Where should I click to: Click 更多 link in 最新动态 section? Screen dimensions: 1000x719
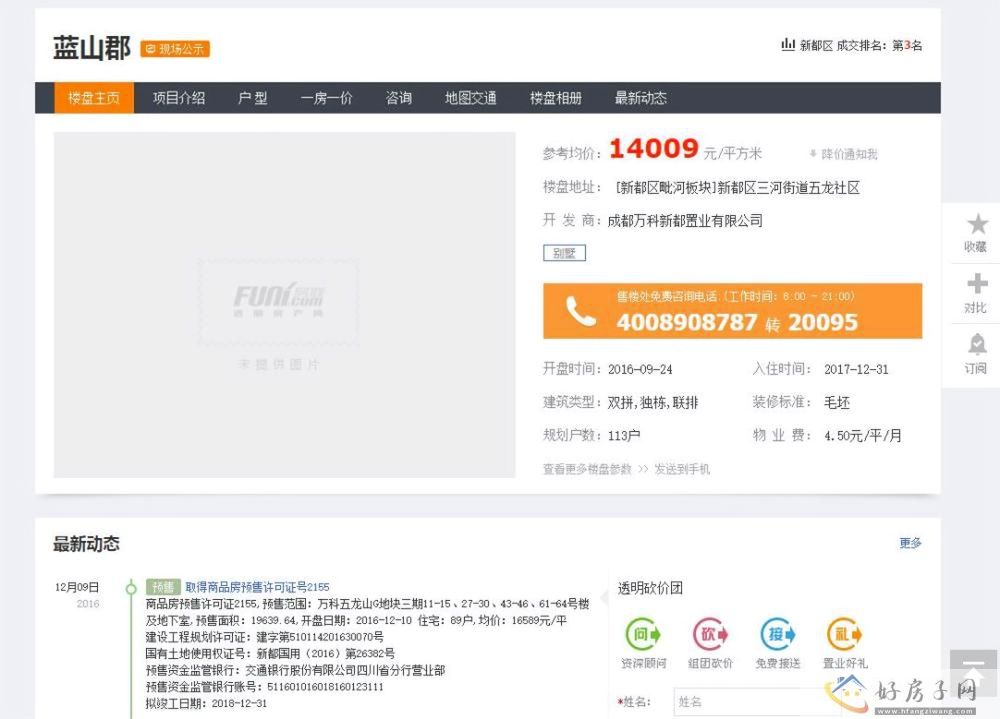tap(910, 543)
